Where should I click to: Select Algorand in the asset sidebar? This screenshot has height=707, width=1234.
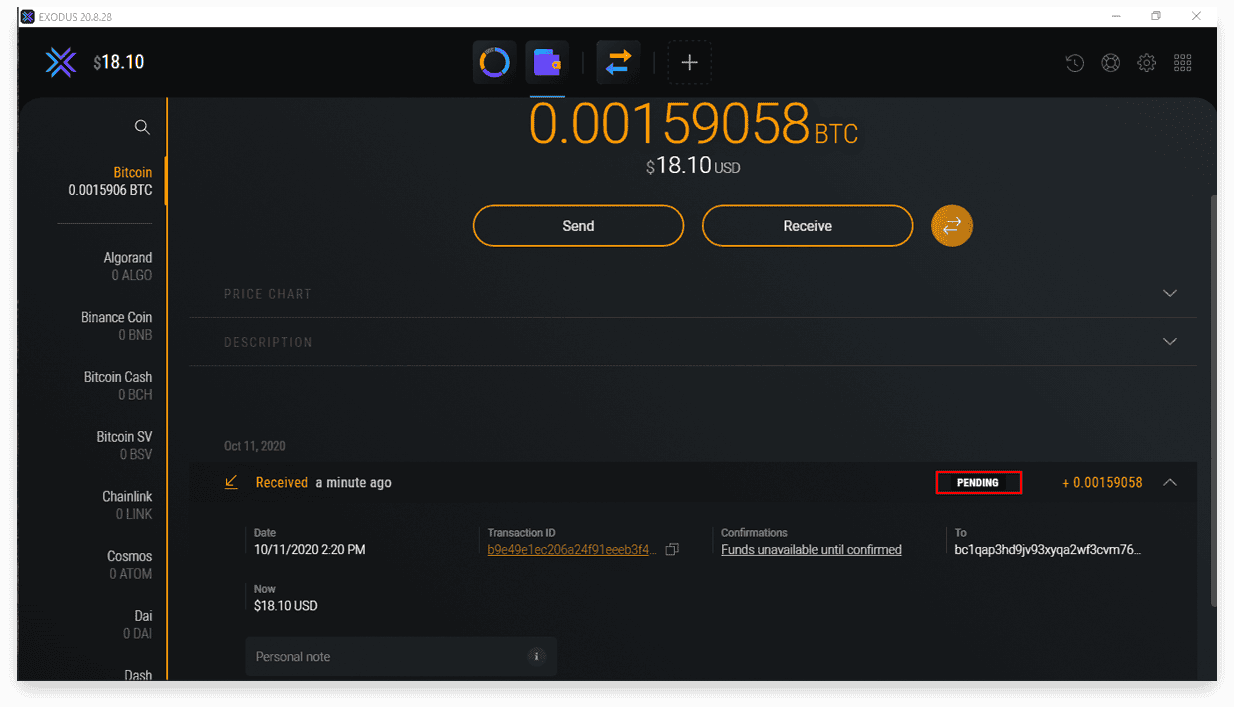pyautogui.click(x=128, y=266)
